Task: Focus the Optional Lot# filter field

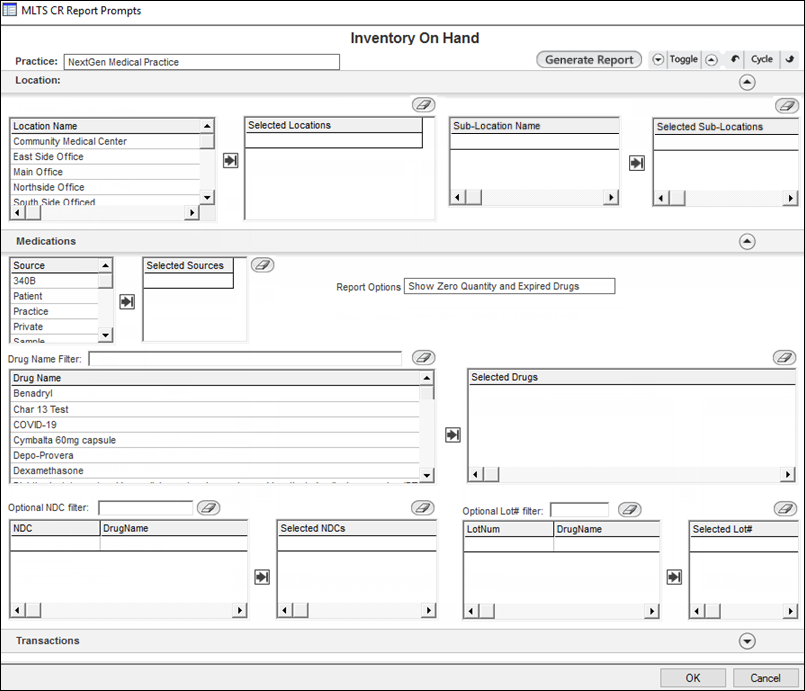Action: click(580, 510)
